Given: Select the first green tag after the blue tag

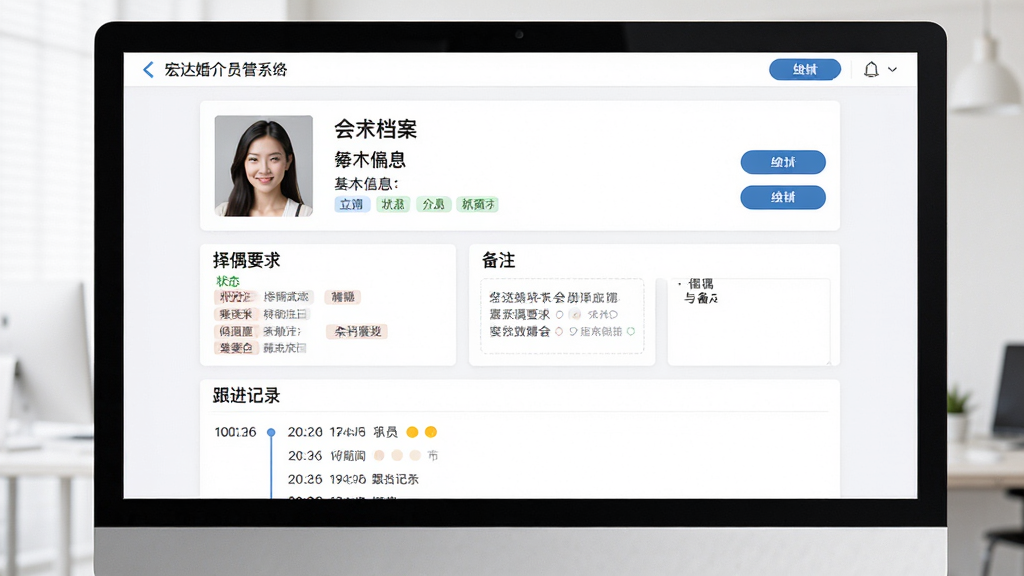Looking at the screenshot, I should pos(393,204).
